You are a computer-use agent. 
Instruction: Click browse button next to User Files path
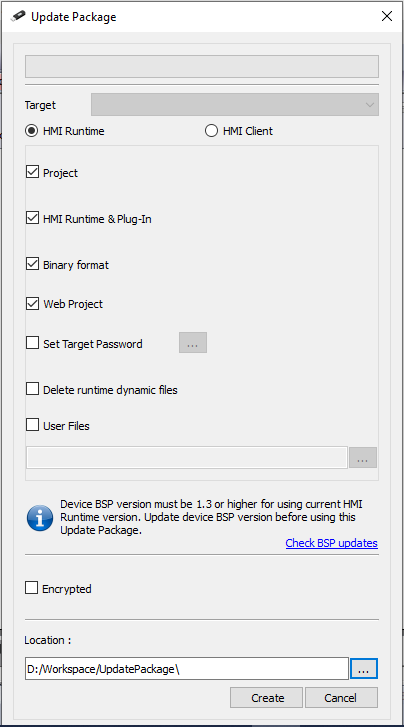(363, 458)
